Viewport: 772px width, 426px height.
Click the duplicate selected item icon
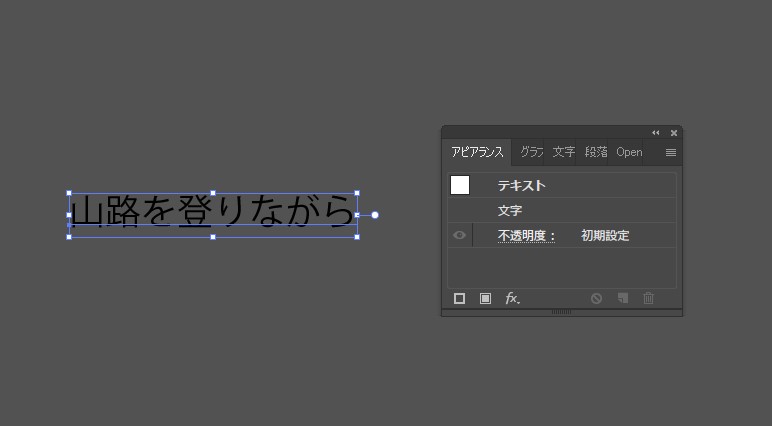[623, 298]
